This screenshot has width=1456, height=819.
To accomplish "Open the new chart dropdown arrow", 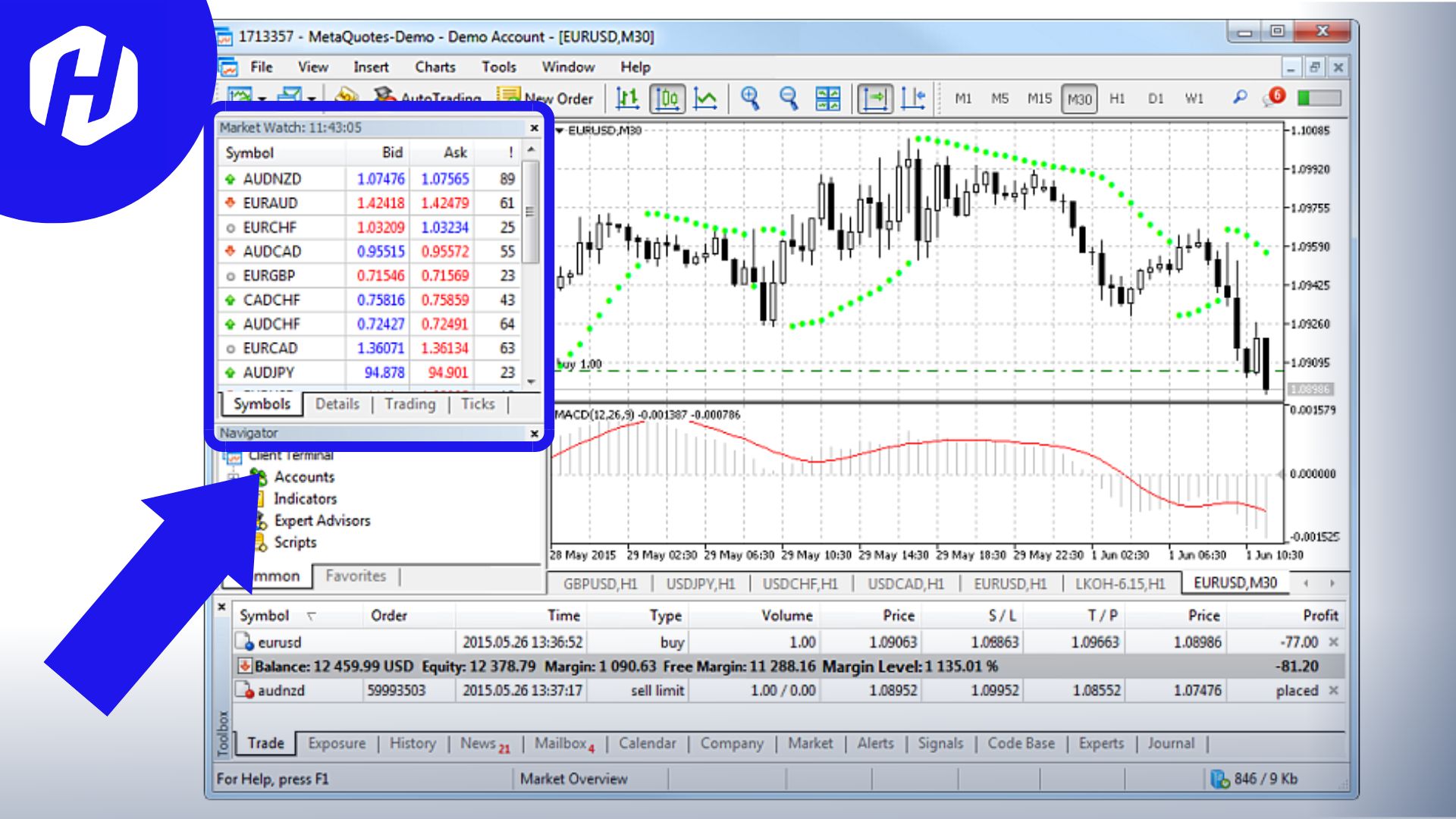I will [262, 99].
